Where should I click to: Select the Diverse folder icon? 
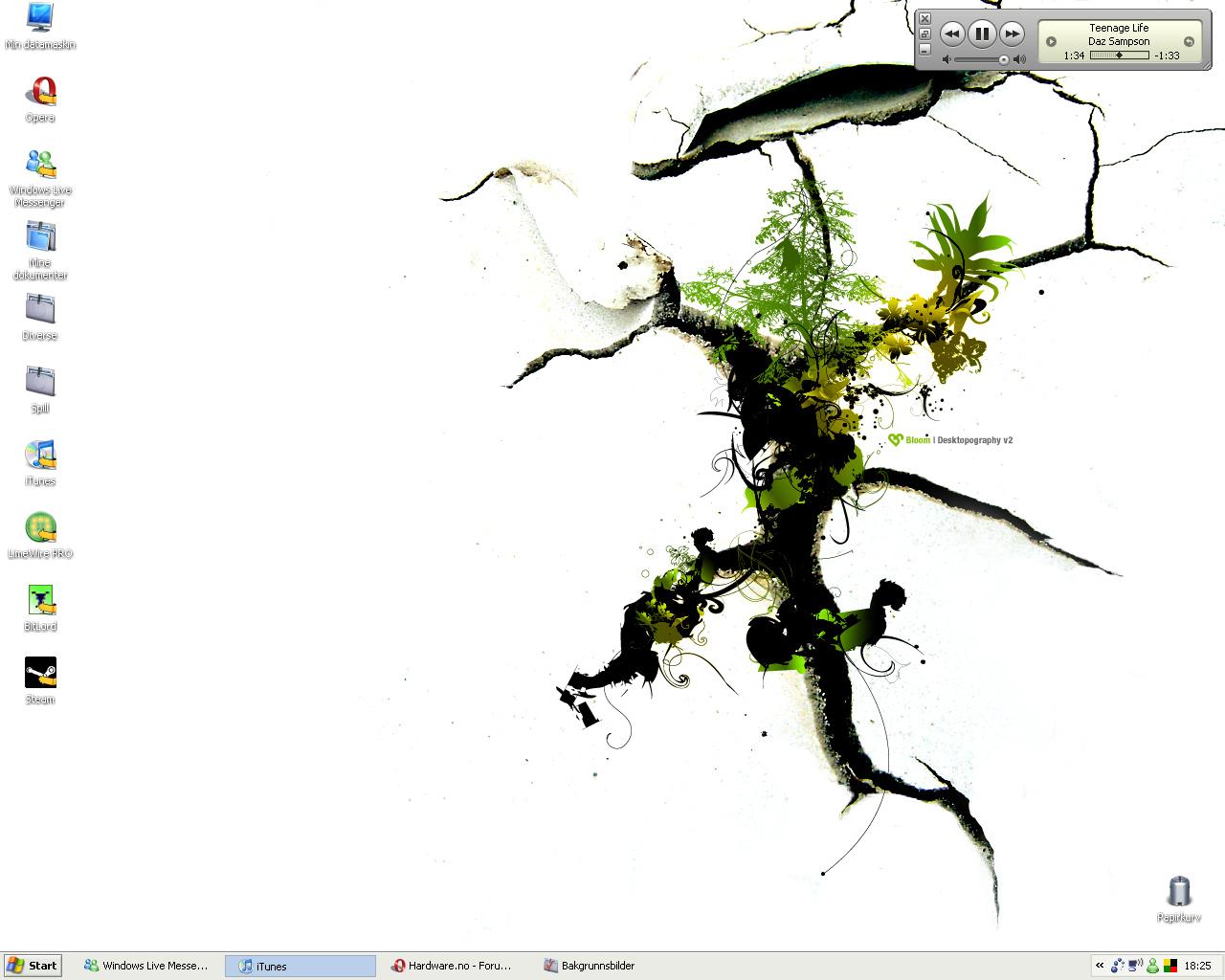click(x=40, y=317)
